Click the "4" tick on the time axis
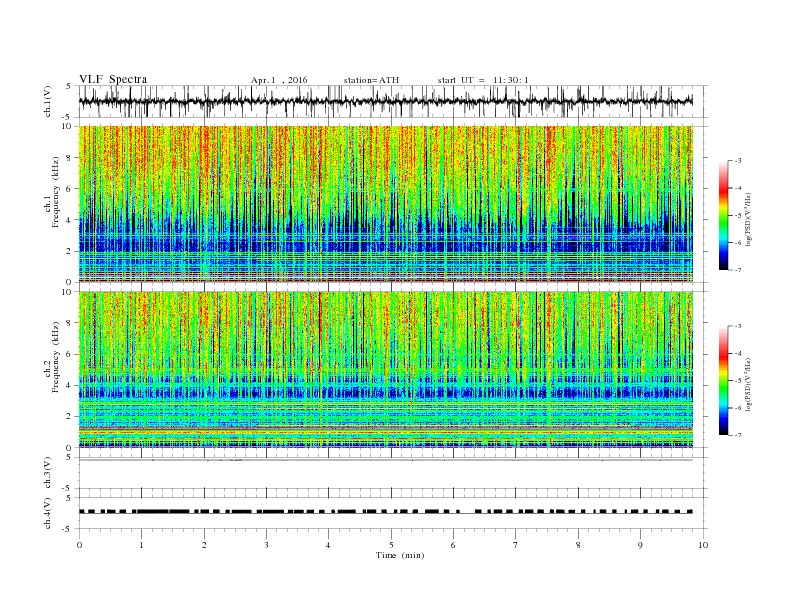 (x=328, y=545)
